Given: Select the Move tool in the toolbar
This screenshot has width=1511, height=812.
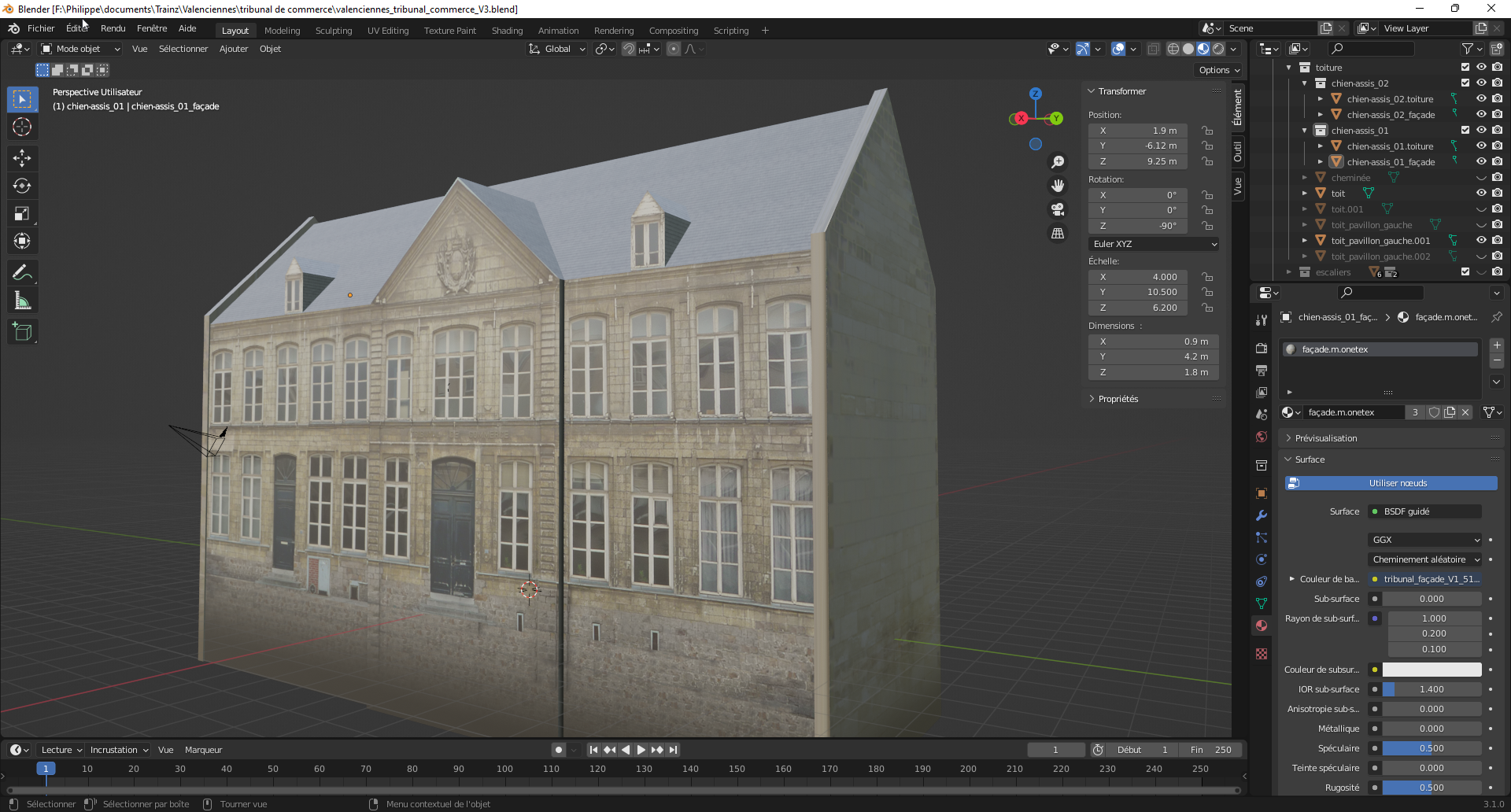Looking at the screenshot, I should [x=22, y=158].
